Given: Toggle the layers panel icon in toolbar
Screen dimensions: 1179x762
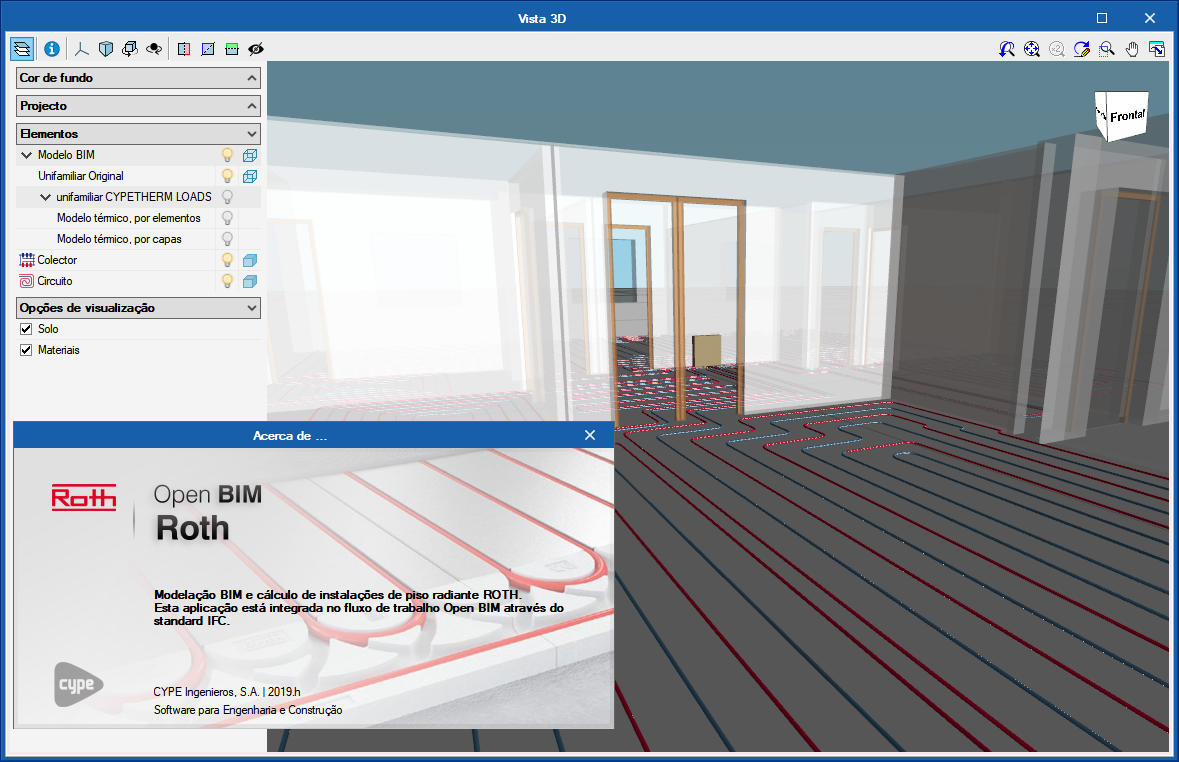Looking at the screenshot, I should pos(22,49).
